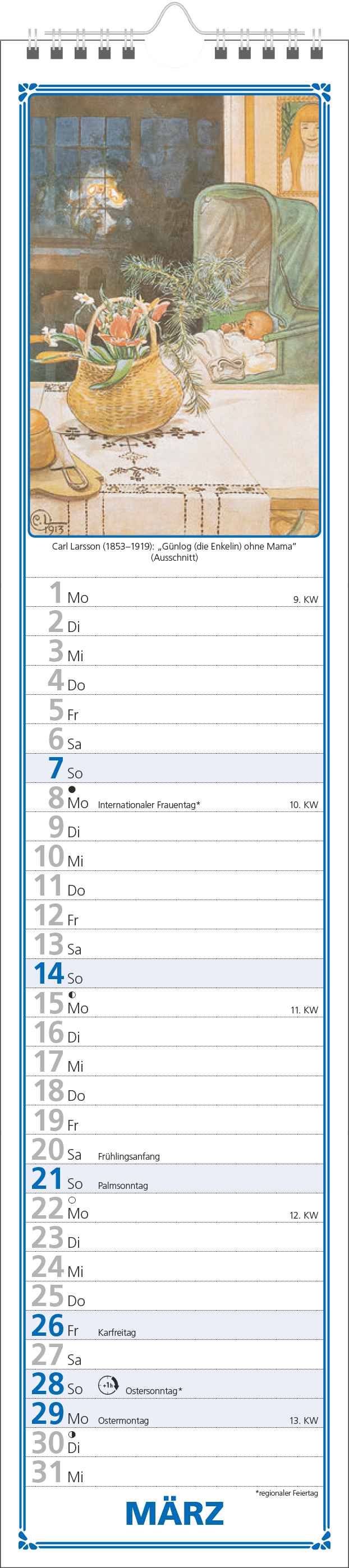Click the Ostermontag label on March 29
This screenshot has height=1568, width=349.
[123, 1420]
